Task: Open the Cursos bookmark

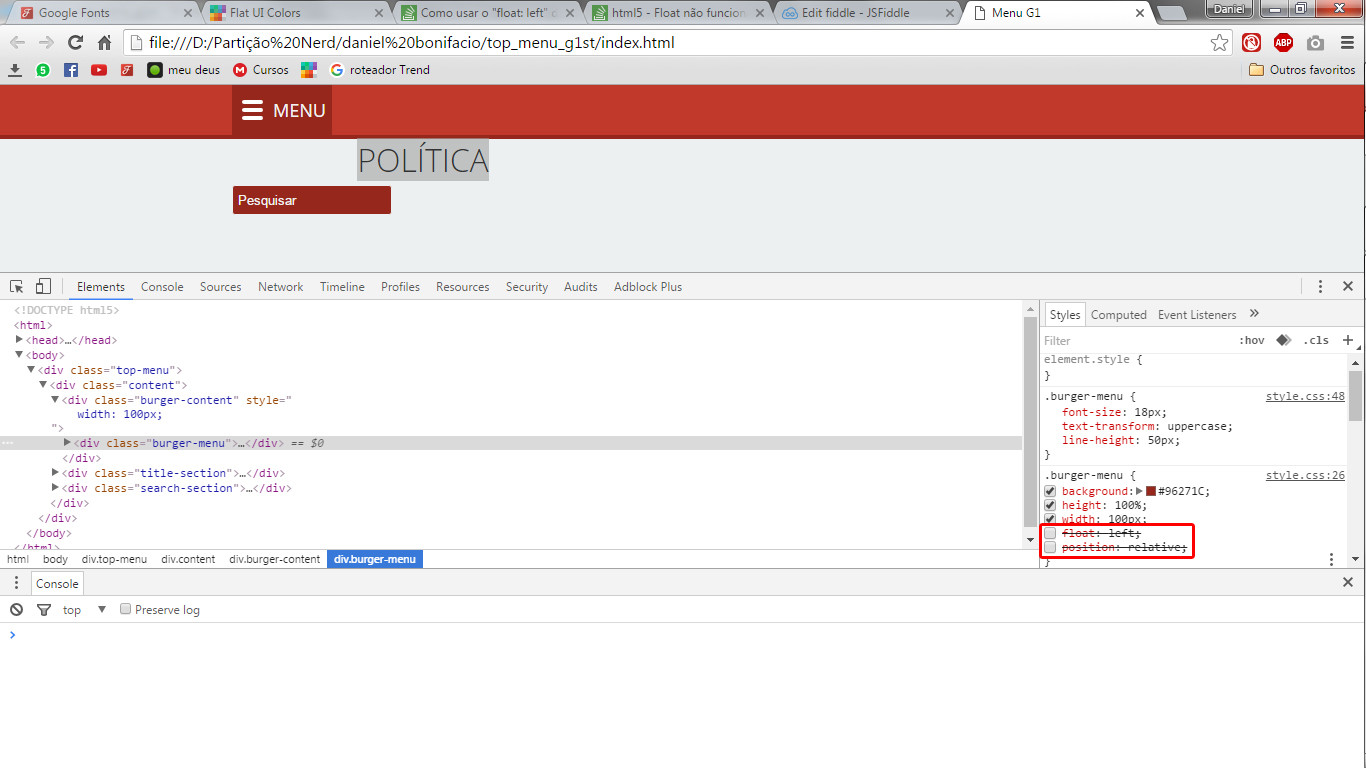Action: coord(261,70)
